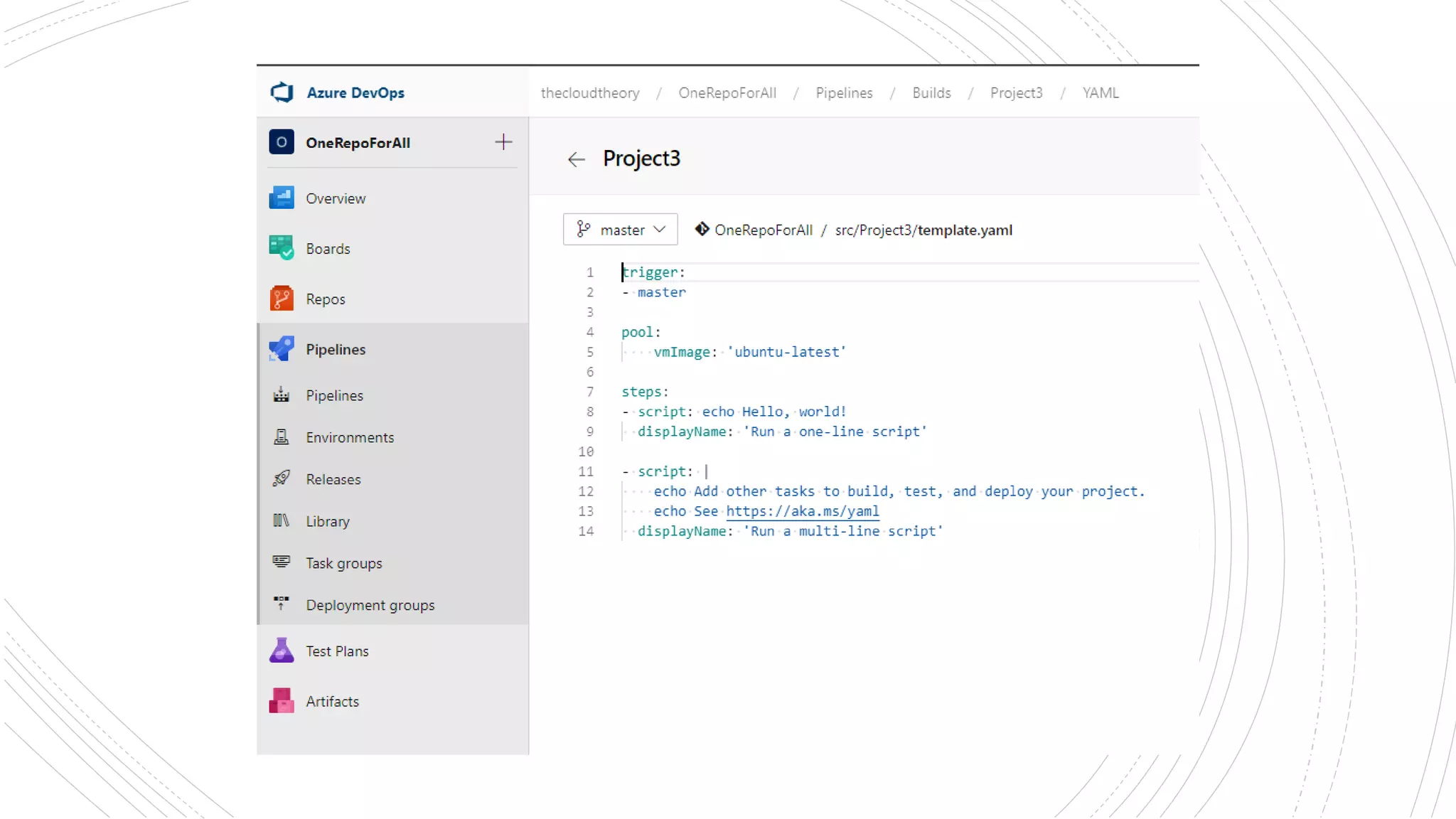Open the master branch dropdown
1456x819 pixels.
[x=620, y=230]
